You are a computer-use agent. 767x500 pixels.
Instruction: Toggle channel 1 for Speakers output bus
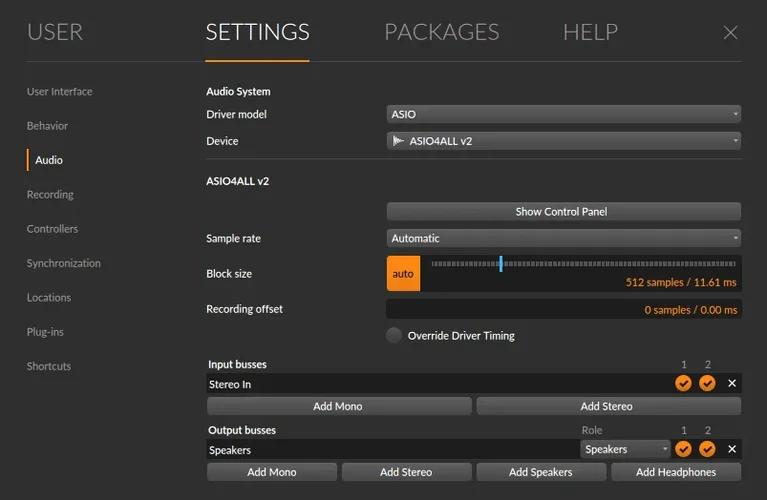pyautogui.click(x=684, y=450)
